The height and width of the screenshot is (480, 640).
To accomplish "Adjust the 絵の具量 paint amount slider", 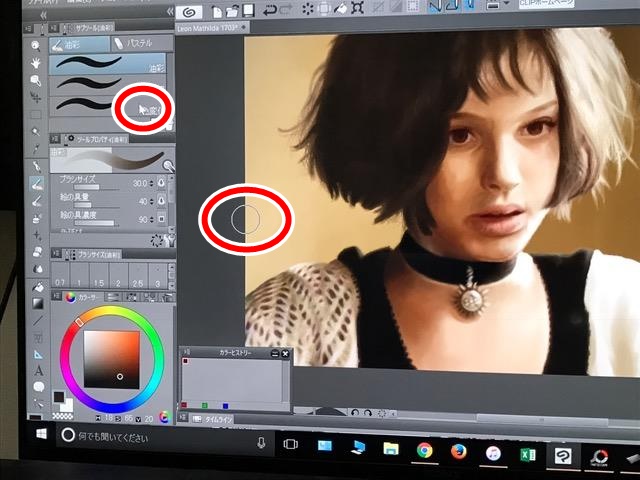I will coord(96,205).
